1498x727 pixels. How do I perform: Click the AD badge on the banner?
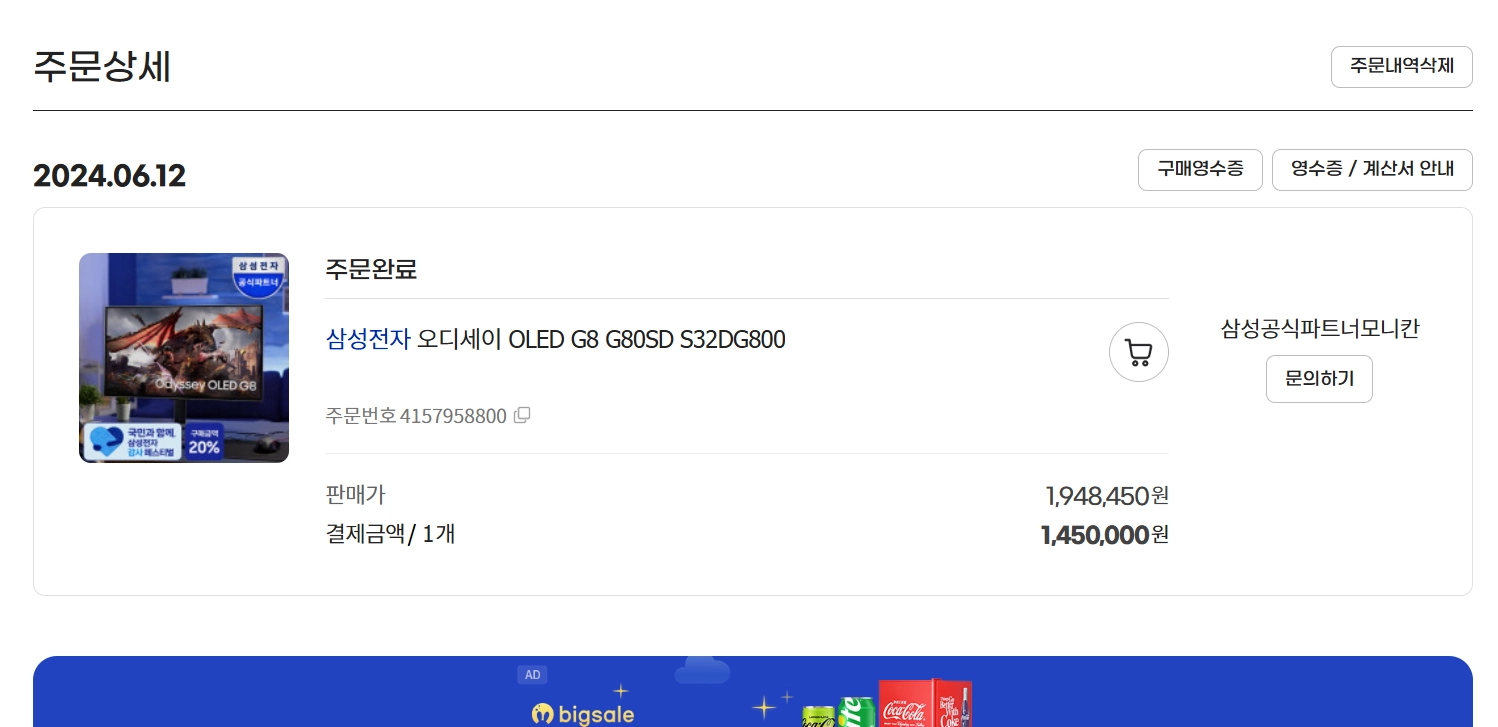[x=533, y=675]
